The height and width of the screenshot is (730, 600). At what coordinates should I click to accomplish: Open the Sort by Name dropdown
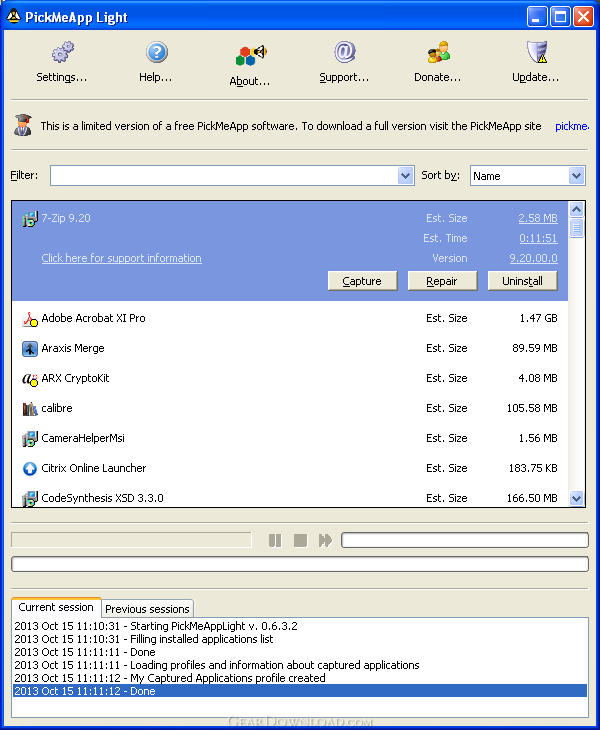click(527, 176)
